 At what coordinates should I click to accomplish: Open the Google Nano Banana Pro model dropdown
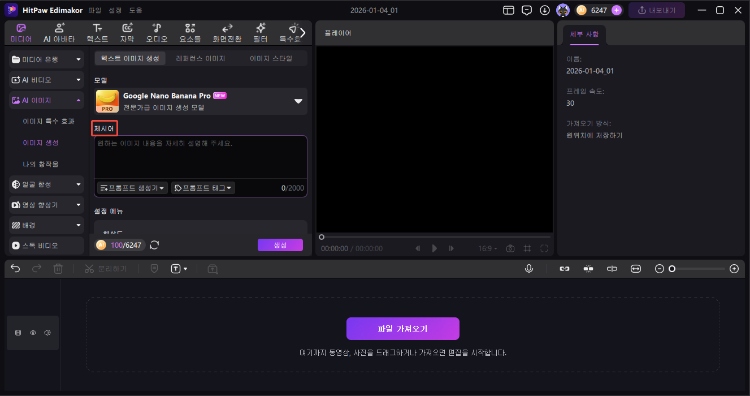201,101
